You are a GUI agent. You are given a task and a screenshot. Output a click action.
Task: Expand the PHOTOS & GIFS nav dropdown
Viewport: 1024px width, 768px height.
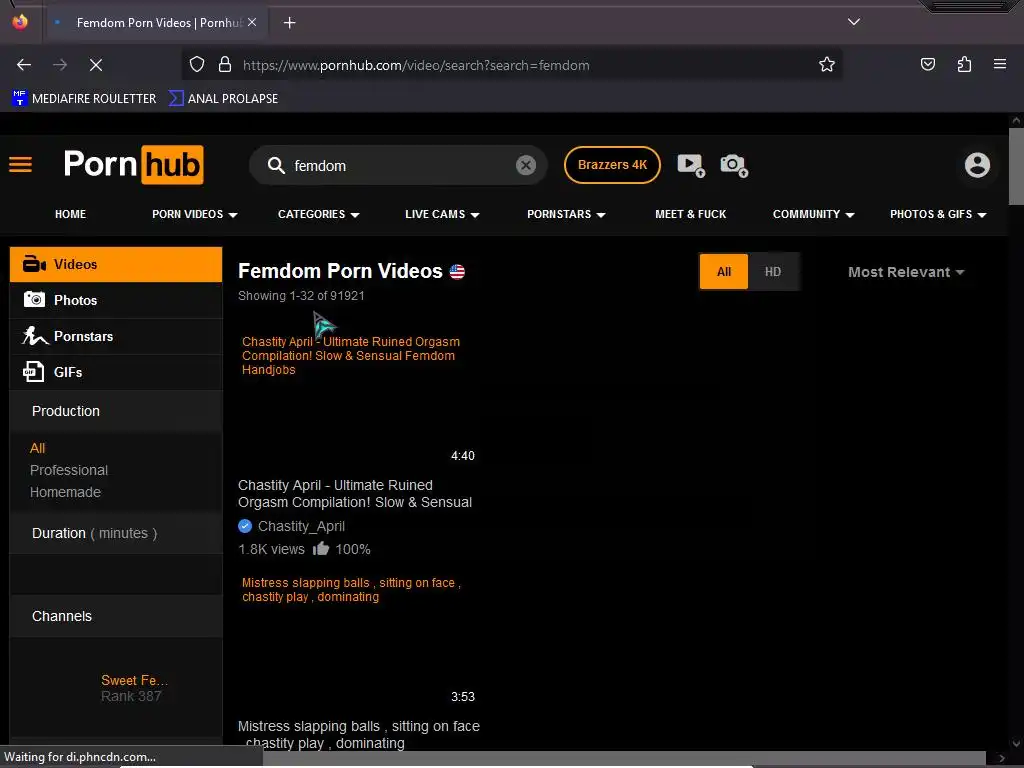tap(938, 214)
